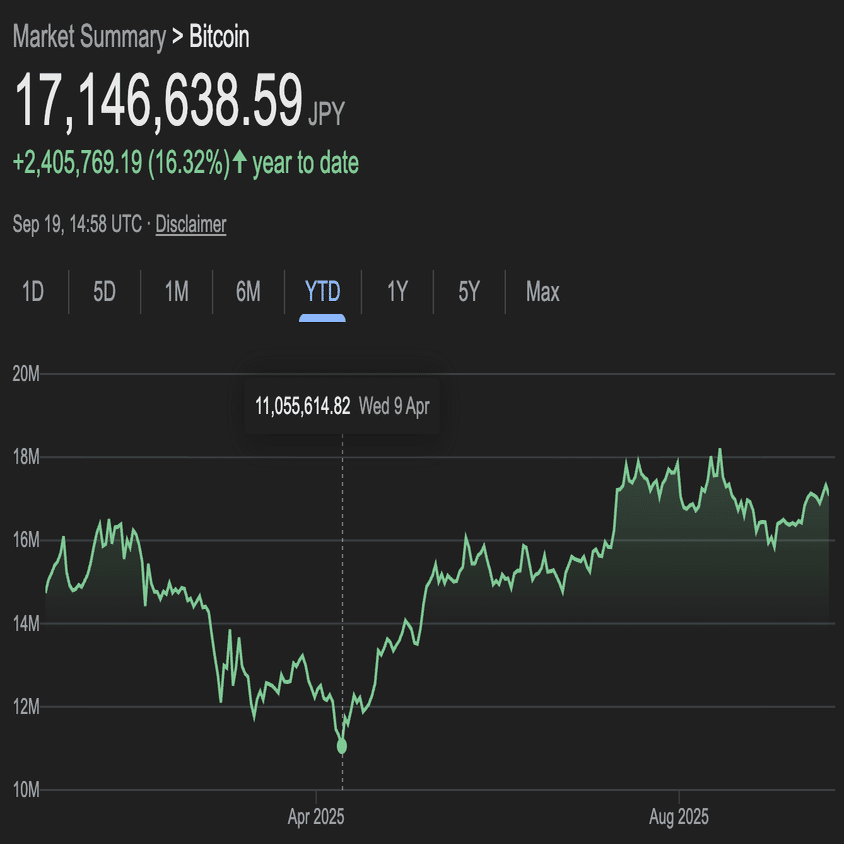
Task: Select the 5Y time range tab
Action: tap(469, 292)
